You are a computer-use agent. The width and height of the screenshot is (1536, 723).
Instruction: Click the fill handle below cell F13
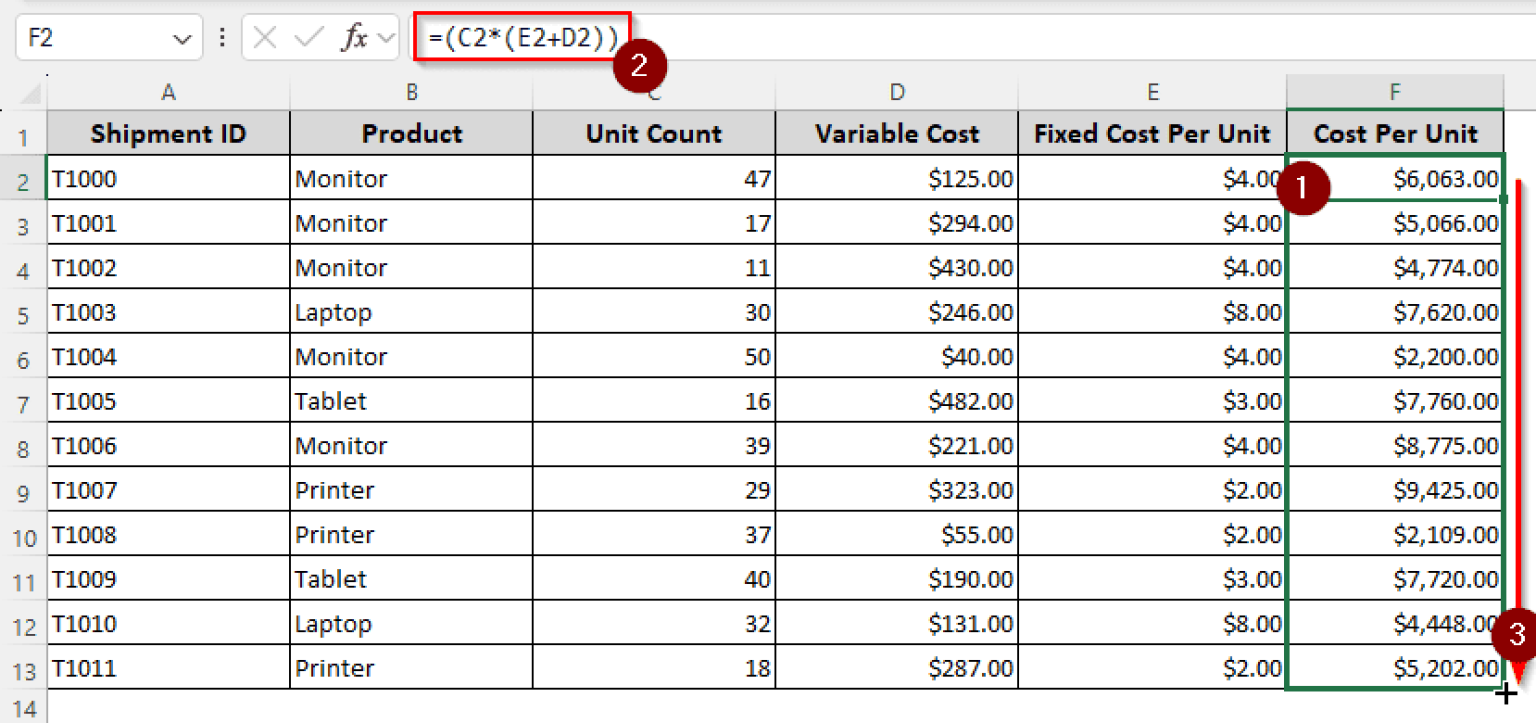pos(1505,691)
